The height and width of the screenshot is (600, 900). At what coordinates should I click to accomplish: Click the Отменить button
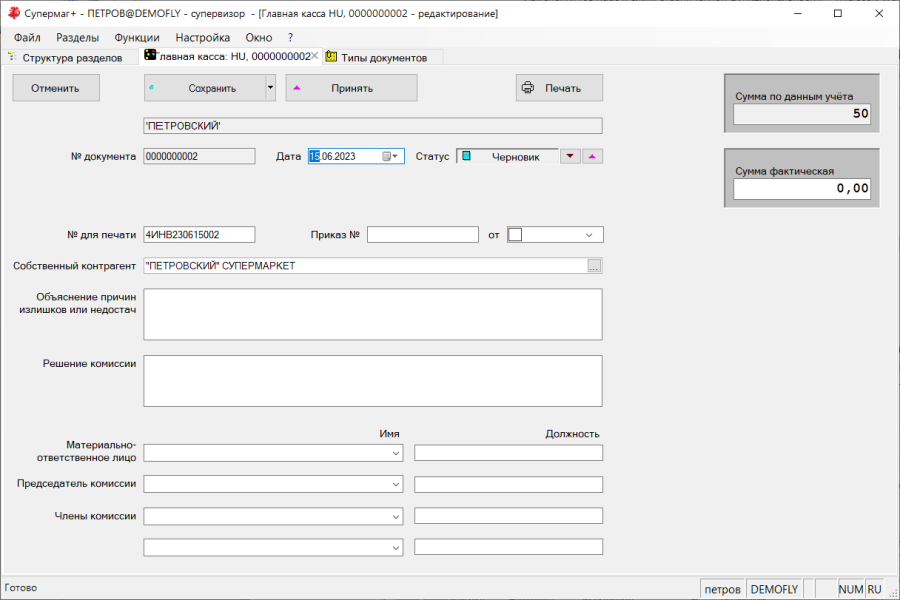pyautogui.click(x=56, y=88)
